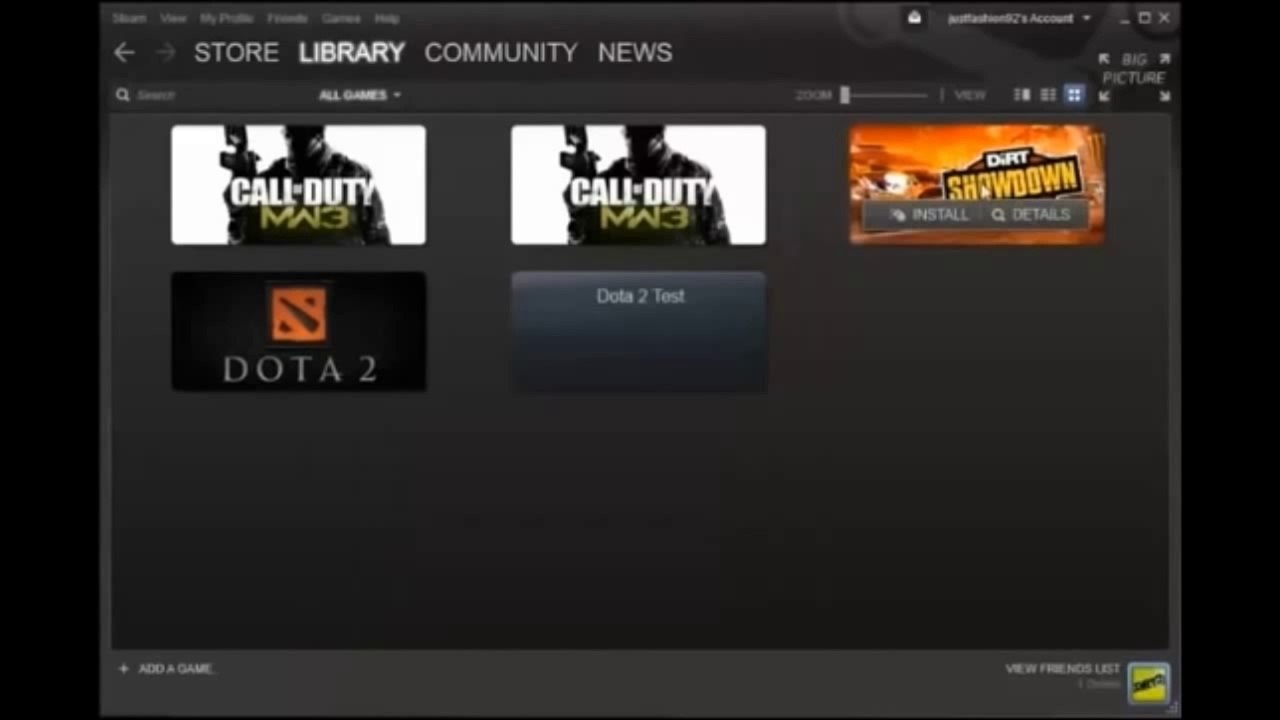Select the Dota 2 Test tile
The width and height of the screenshot is (1280, 720).
639,332
